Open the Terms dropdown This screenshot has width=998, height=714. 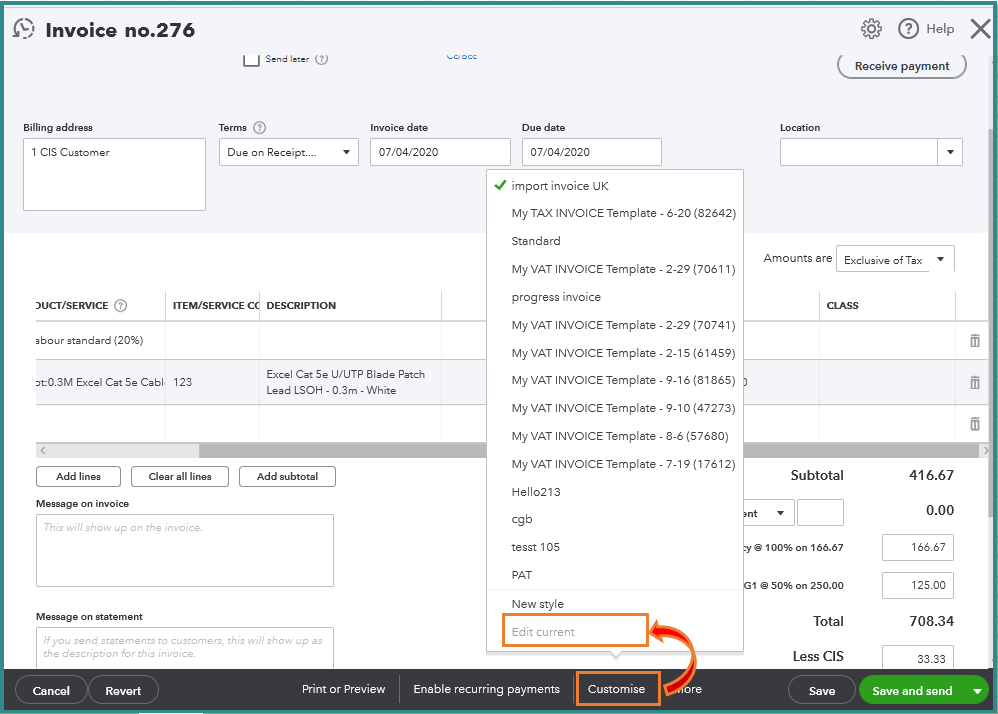tap(289, 153)
